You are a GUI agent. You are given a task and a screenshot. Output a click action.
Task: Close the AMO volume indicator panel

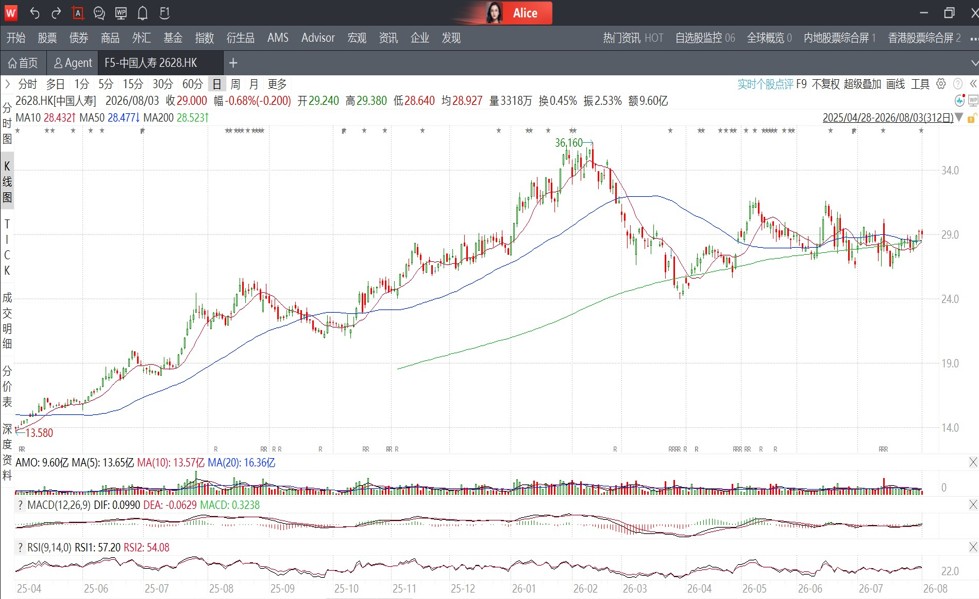click(x=973, y=462)
